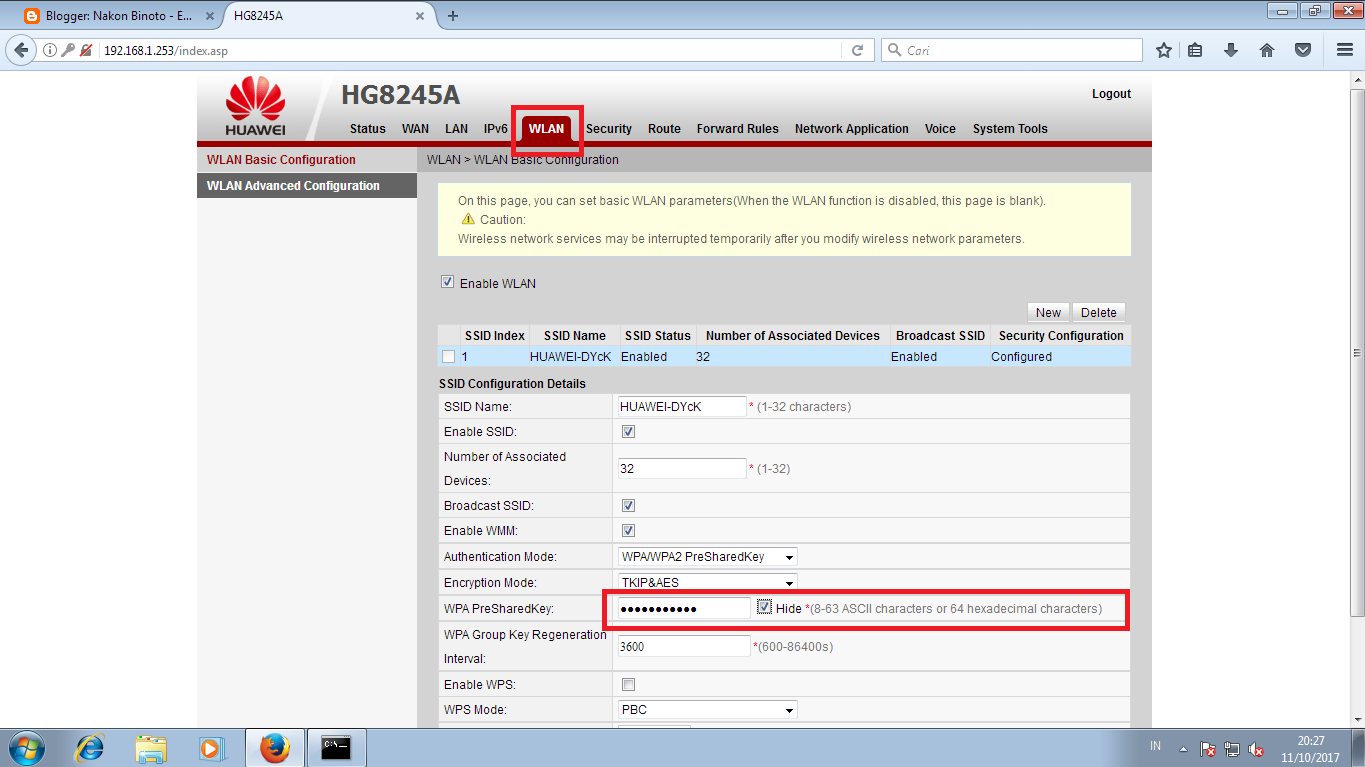Open the IPv6 menu tab
Viewport: 1365px width, 767px height.
496,129
